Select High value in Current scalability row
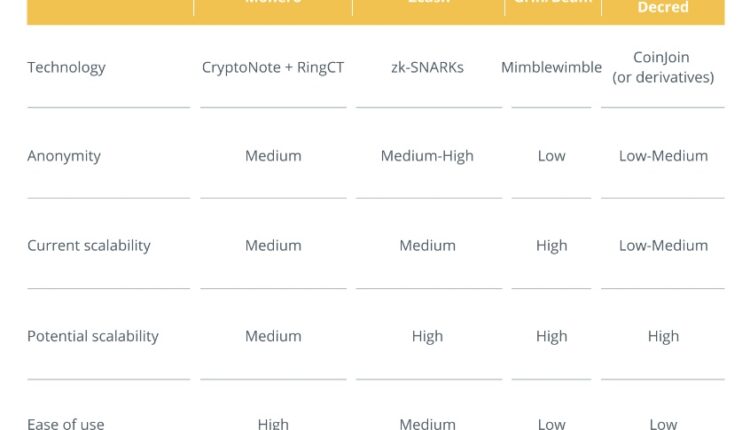 [x=551, y=245]
